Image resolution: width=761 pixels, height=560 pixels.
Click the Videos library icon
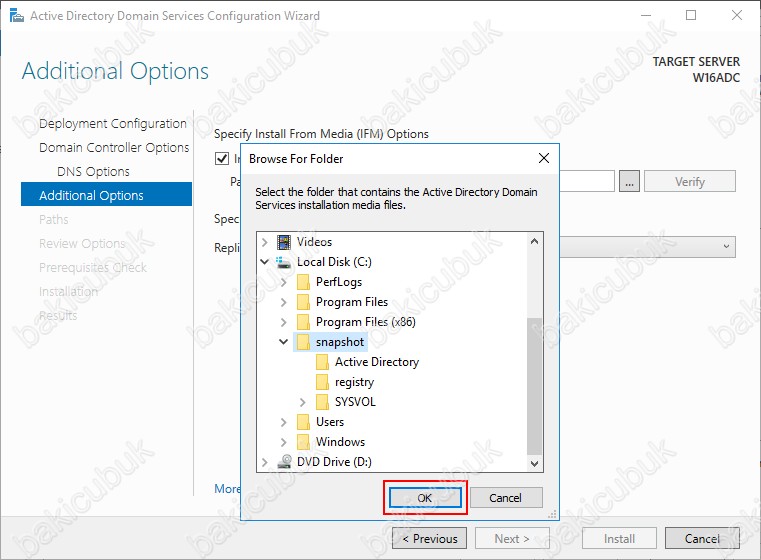coord(283,242)
